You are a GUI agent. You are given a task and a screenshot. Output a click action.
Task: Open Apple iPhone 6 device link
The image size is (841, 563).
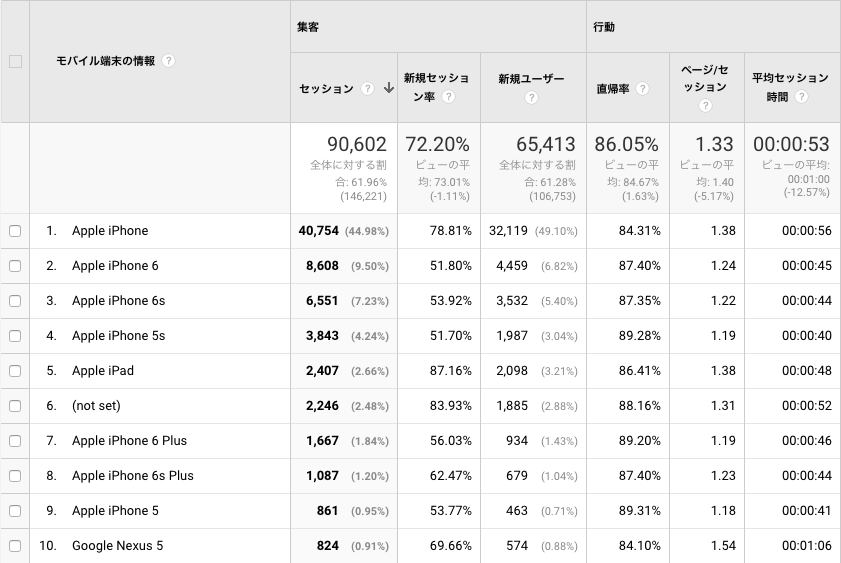tap(115, 265)
